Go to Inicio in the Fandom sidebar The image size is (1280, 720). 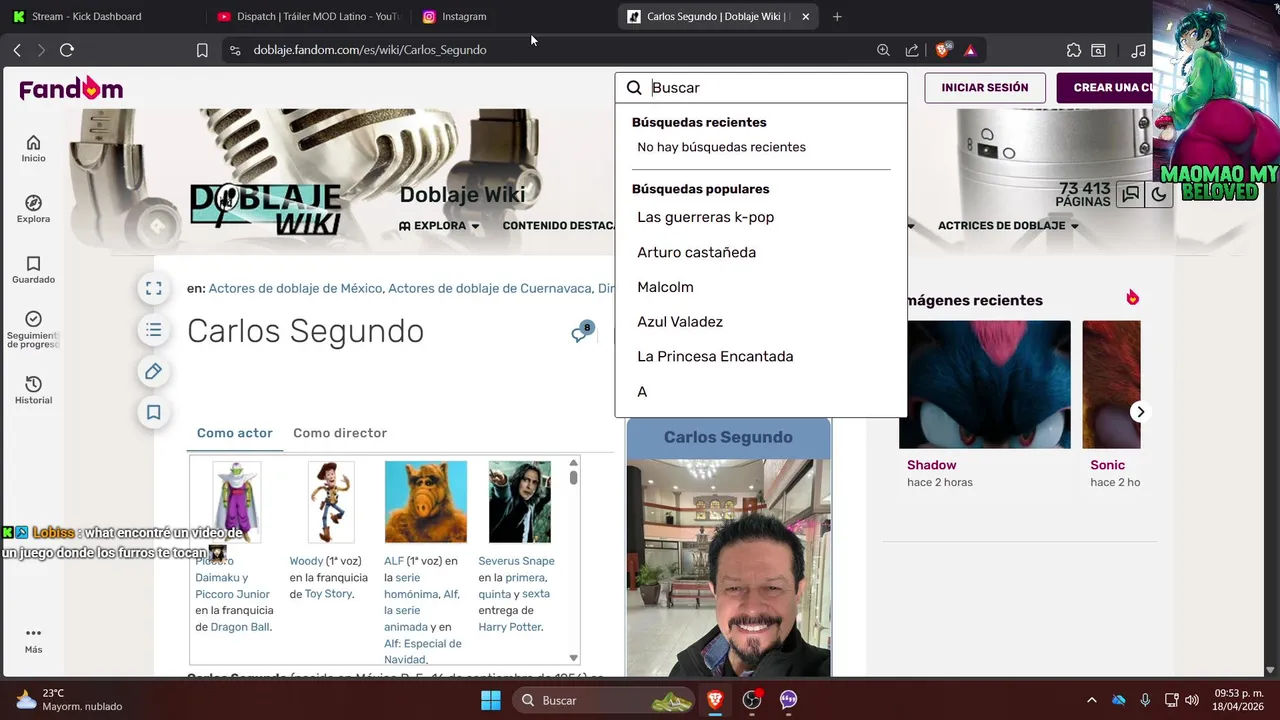(33, 149)
